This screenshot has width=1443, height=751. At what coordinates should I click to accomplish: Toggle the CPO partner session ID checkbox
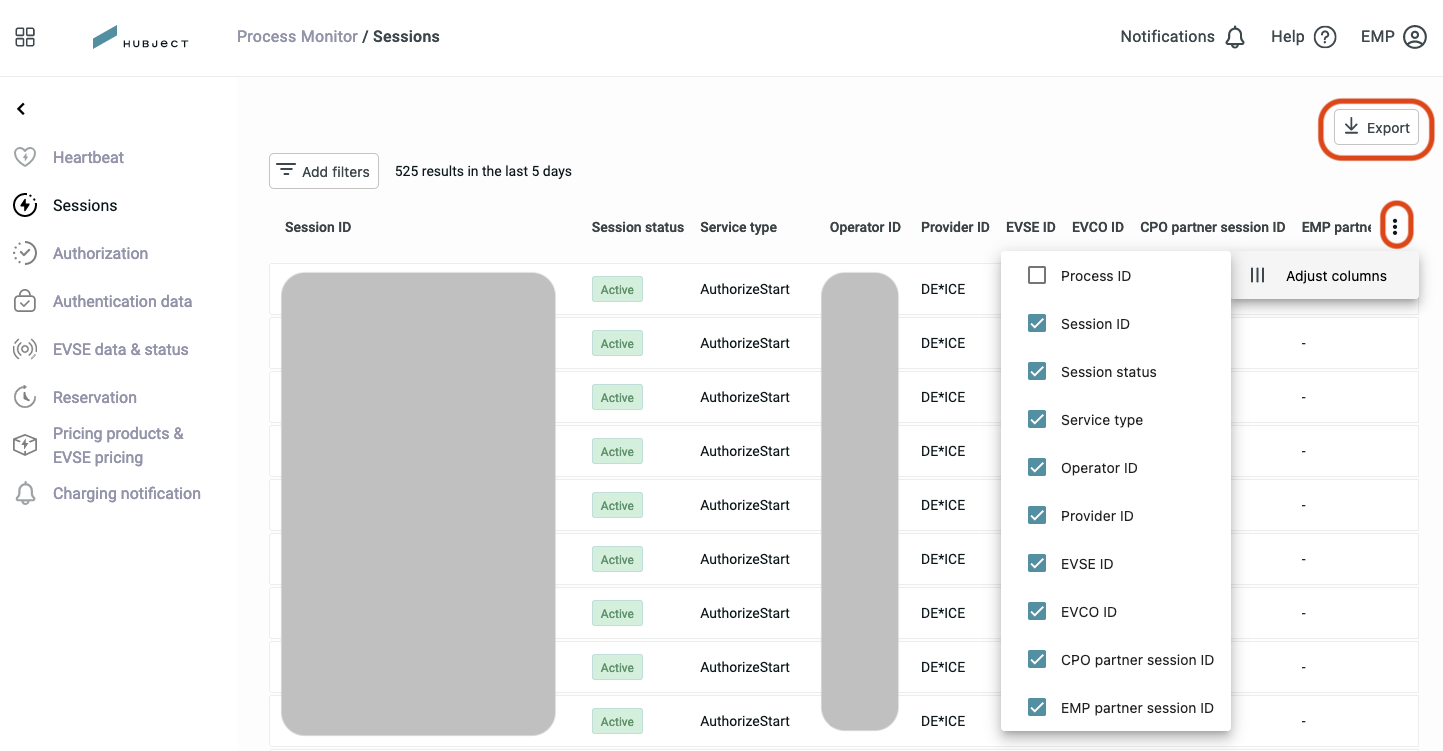tap(1037, 659)
